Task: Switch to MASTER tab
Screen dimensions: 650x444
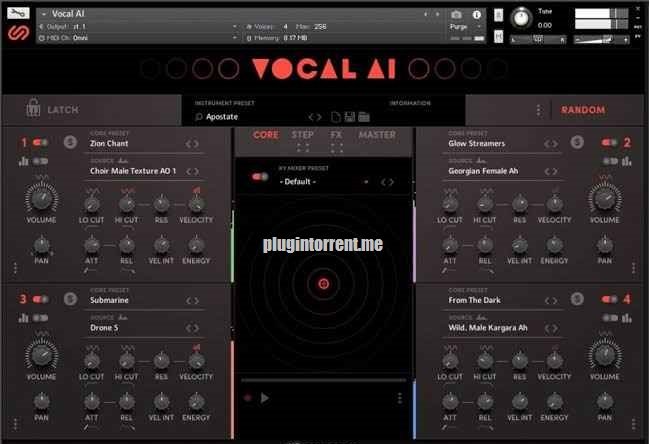Action: click(x=377, y=135)
